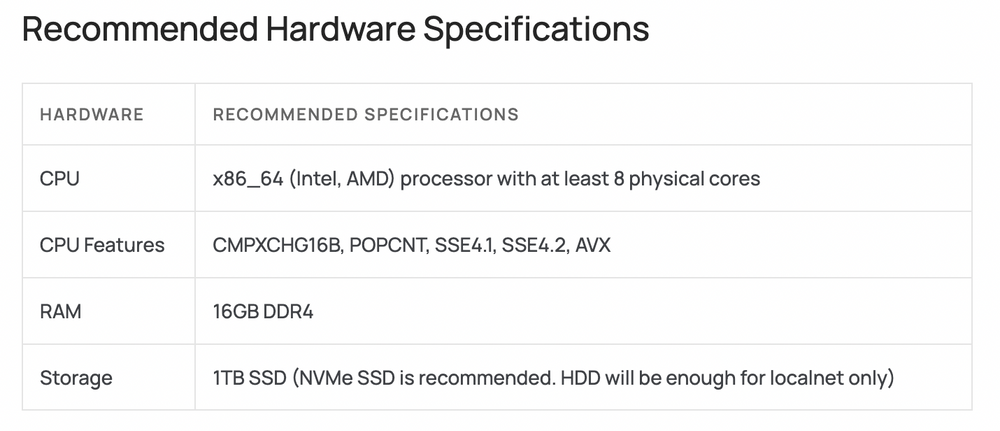The image size is (1000, 431).
Task: Click the 1TB SSD storage text
Action: point(249,378)
